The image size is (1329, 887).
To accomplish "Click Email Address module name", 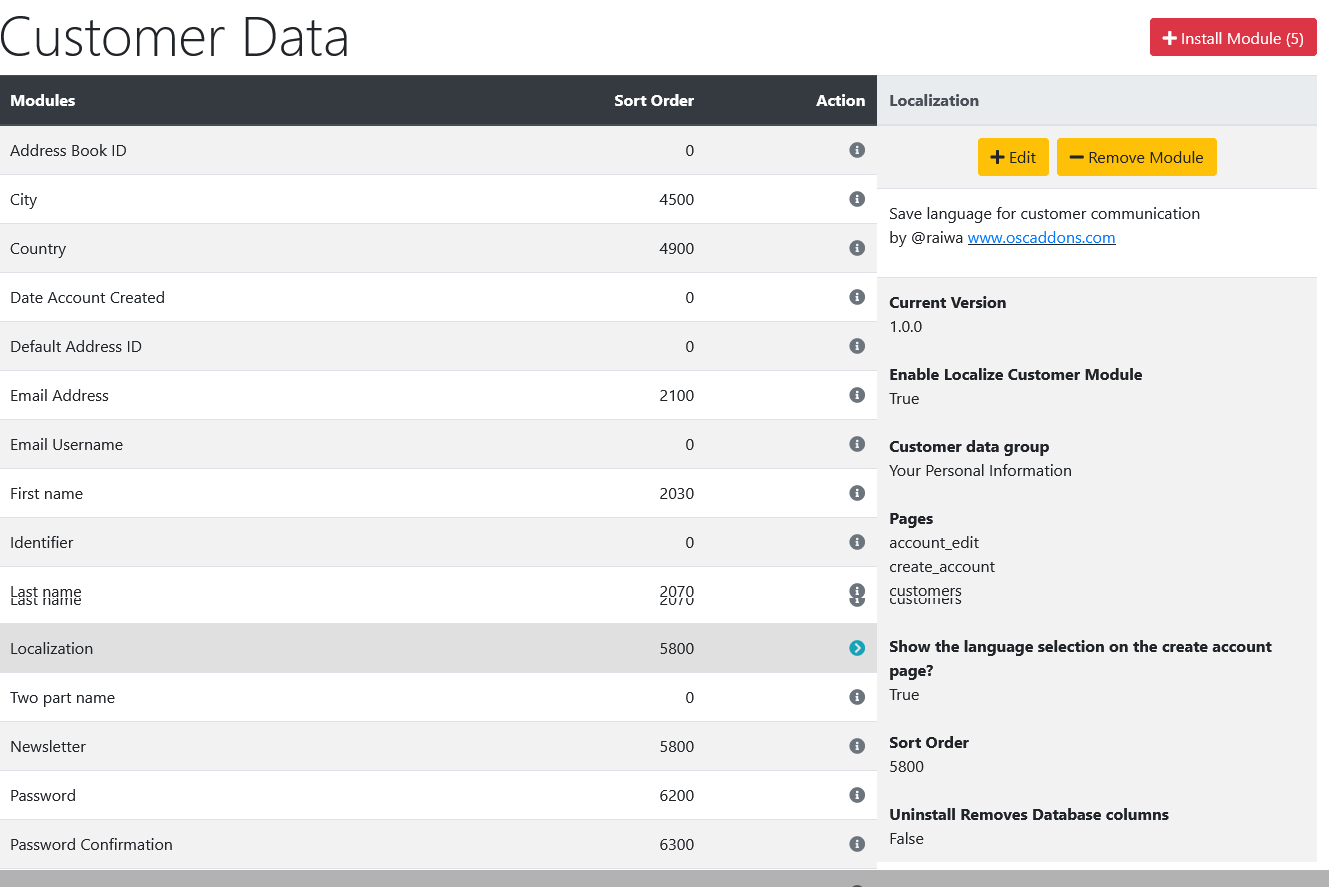I will point(59,396).
